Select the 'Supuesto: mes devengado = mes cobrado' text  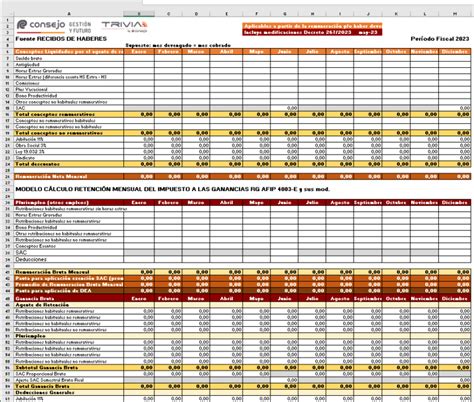tap(178, 45)
